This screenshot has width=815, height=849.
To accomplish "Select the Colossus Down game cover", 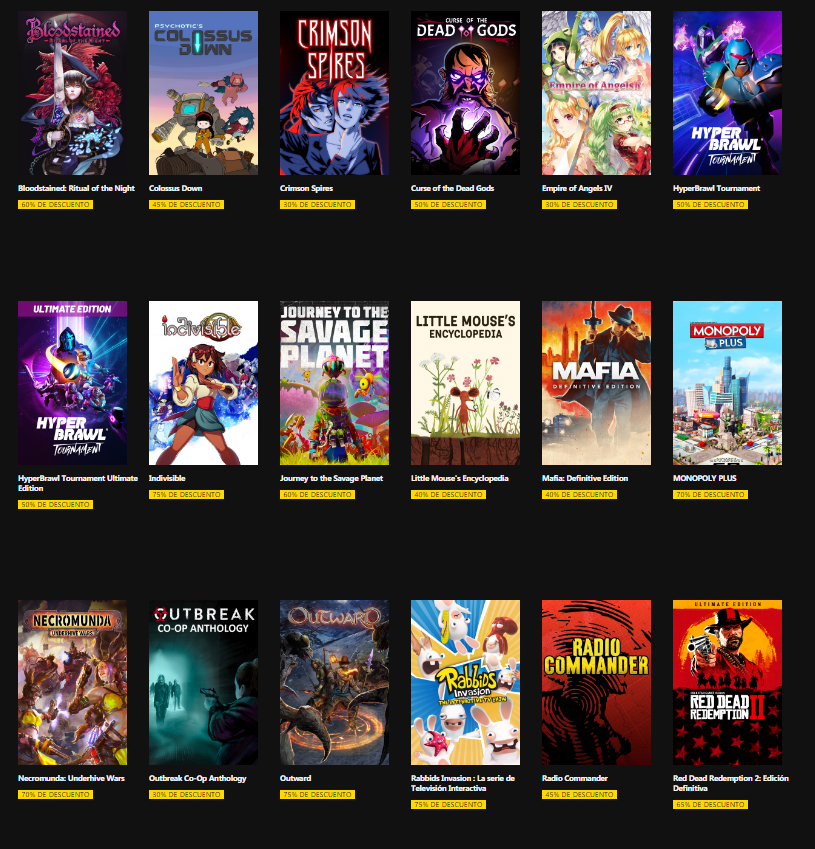I will point(204,93).
